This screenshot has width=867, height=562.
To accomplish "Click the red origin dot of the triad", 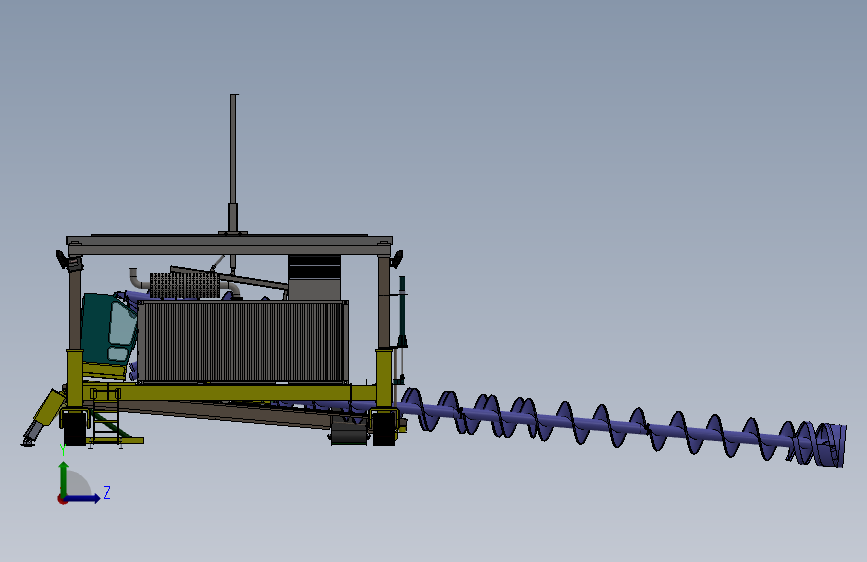I will pos(62,499).
